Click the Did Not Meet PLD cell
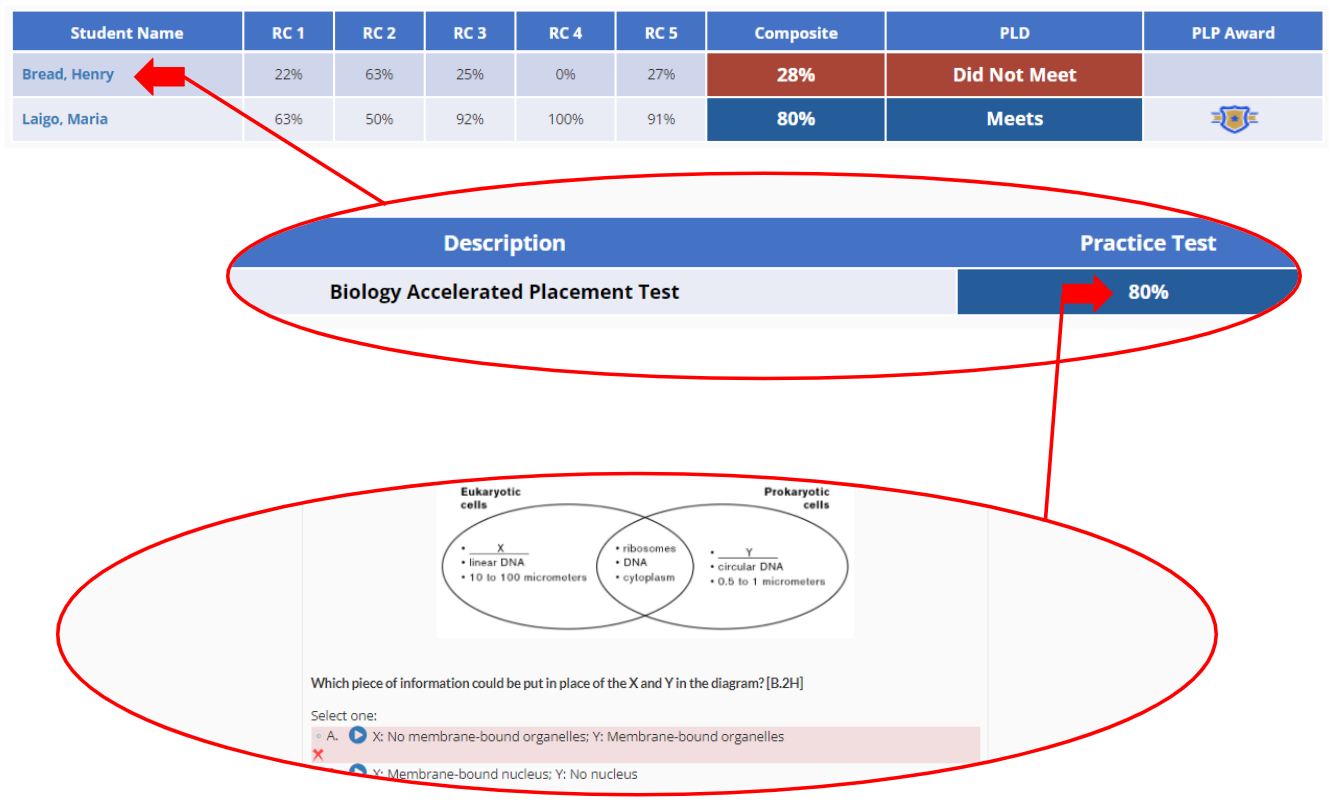The width and height of the screenshot is (1332, 811). [1014, 75]
